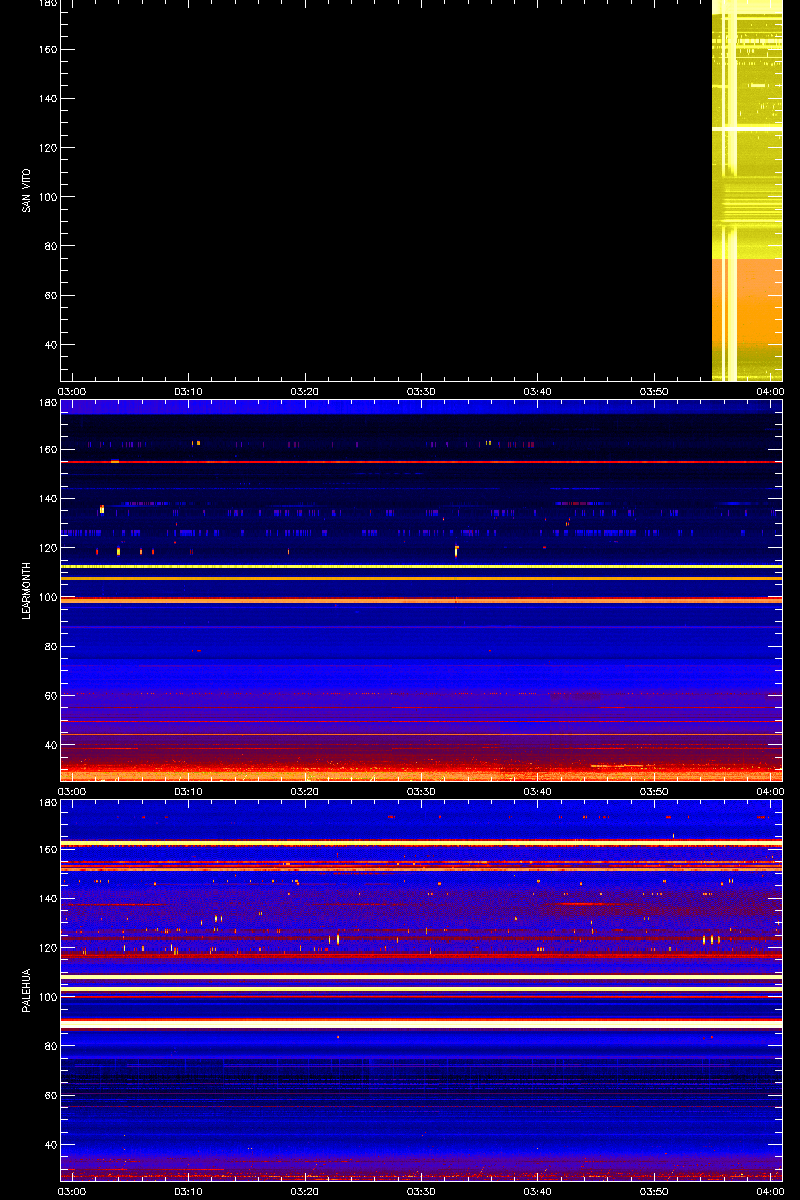Screen dimensions: 800x1200
Task: Click the 04:00 time tick under Learmonth
Action: coord(770,791)
